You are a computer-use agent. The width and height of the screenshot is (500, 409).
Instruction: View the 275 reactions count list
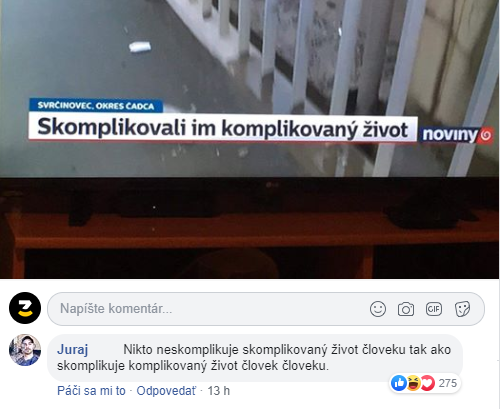tap(447, 383)
